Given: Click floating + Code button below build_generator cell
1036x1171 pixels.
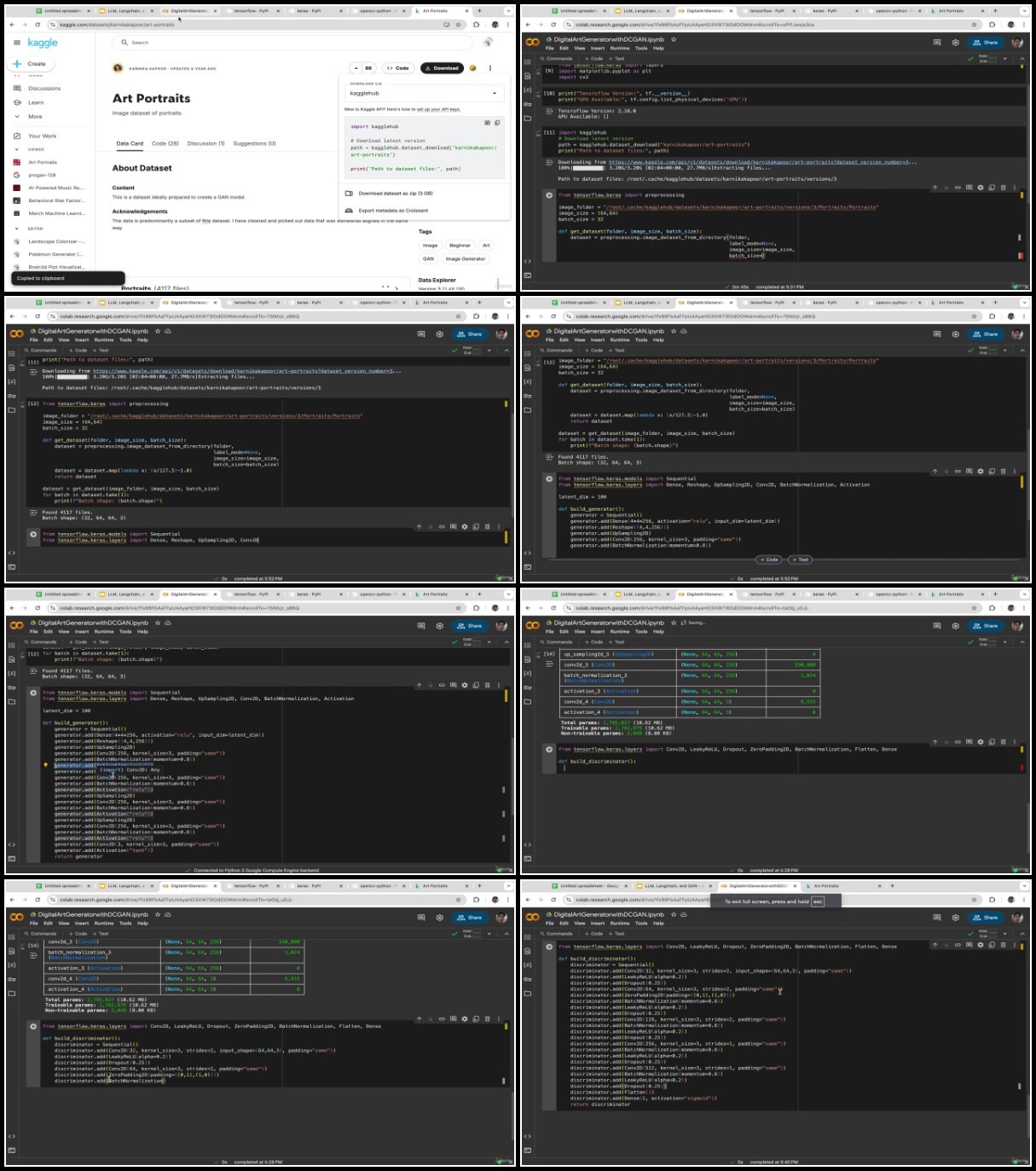Looking at the screenshot, I should (769, 559).
